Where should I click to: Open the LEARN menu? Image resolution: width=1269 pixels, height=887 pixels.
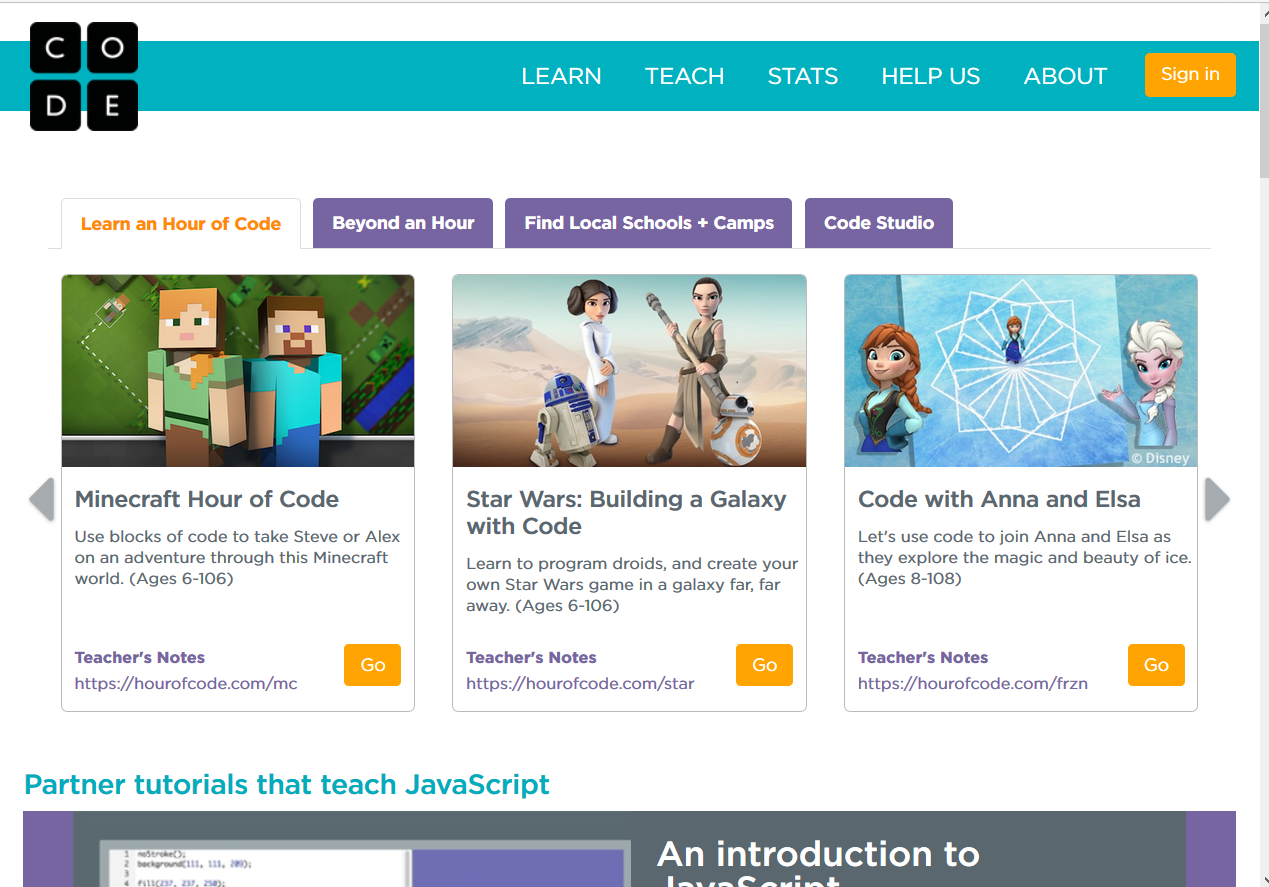(x=561, y=75)
